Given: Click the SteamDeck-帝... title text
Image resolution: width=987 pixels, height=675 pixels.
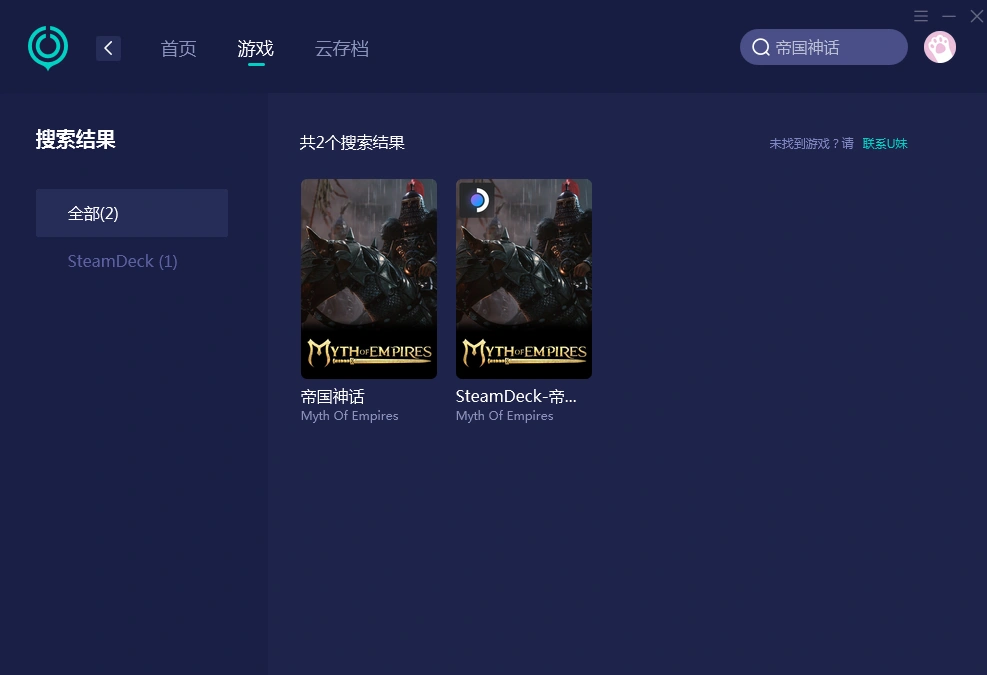Looking at the screenshot, I should tap(516, 397).
